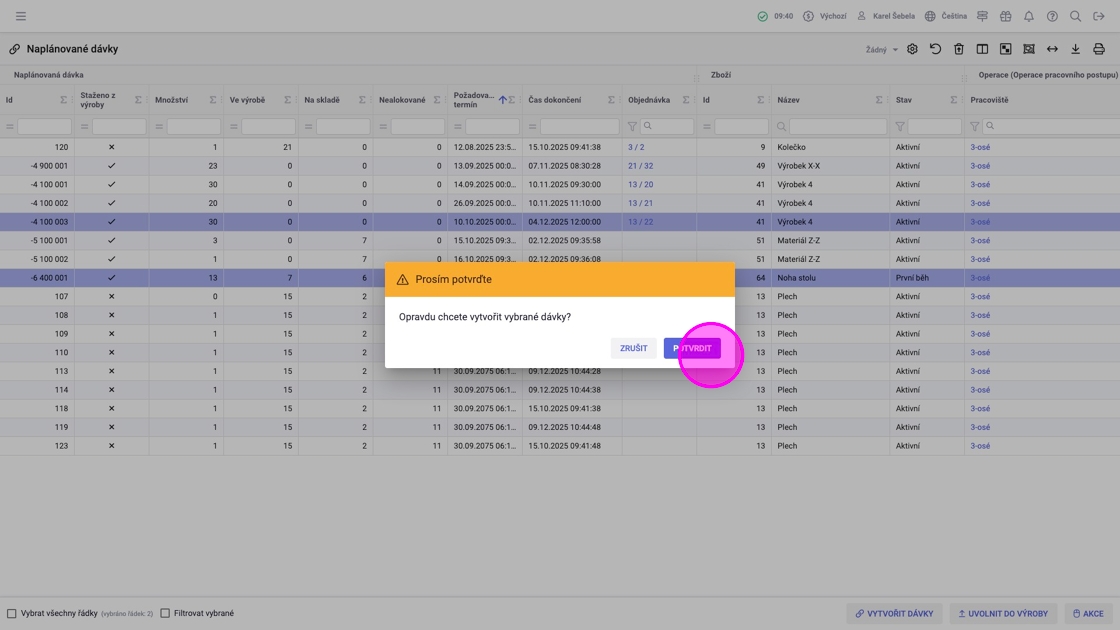Click the notifications bell icon
Screen dimensions: 1120x630
point(1028,16)
